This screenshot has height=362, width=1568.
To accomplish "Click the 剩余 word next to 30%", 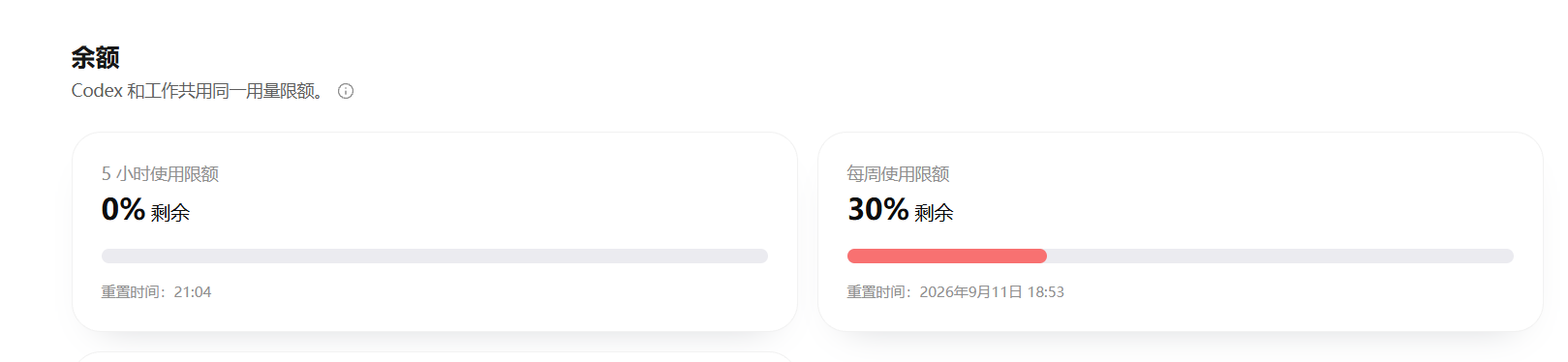I will click(934, 213).
